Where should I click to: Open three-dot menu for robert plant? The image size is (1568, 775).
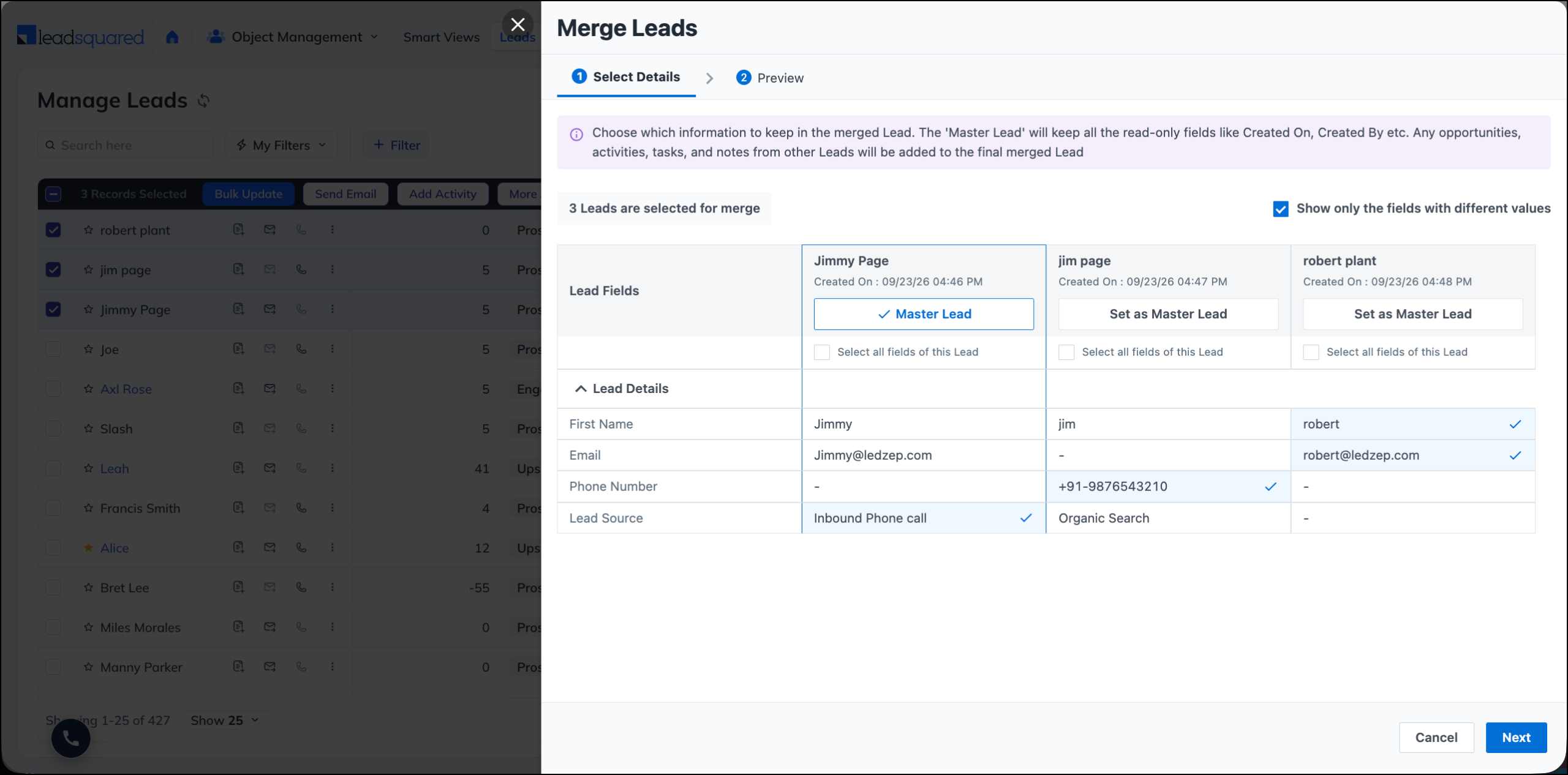(x=333, y=230)
